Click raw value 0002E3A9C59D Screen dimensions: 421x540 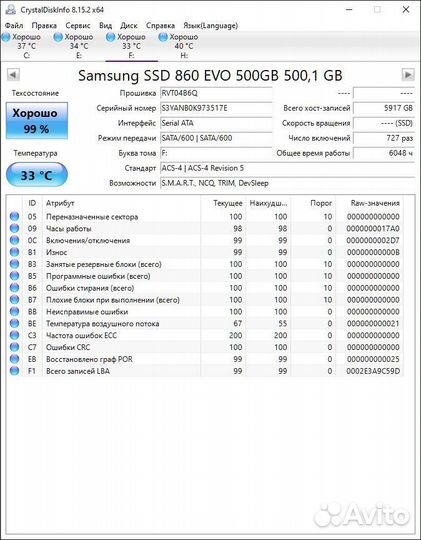click(x=373, y=371)
